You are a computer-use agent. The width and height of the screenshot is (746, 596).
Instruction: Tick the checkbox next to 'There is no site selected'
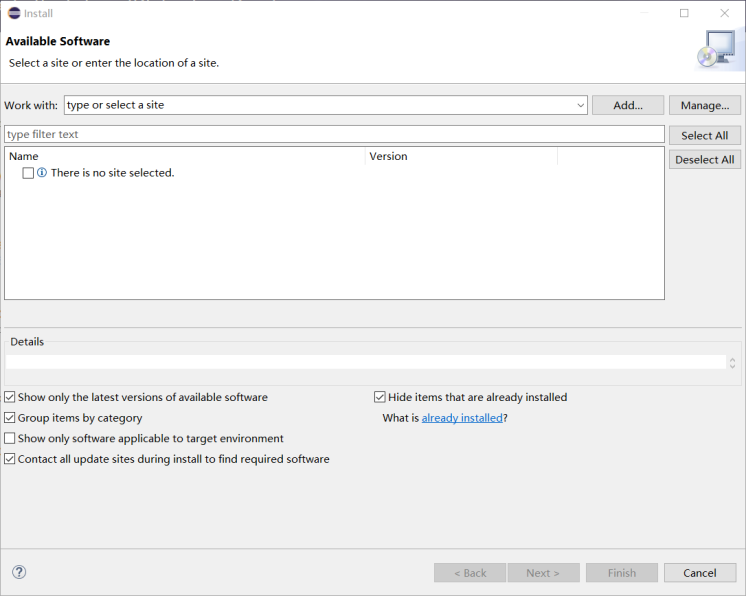click(x=28, y=173)
